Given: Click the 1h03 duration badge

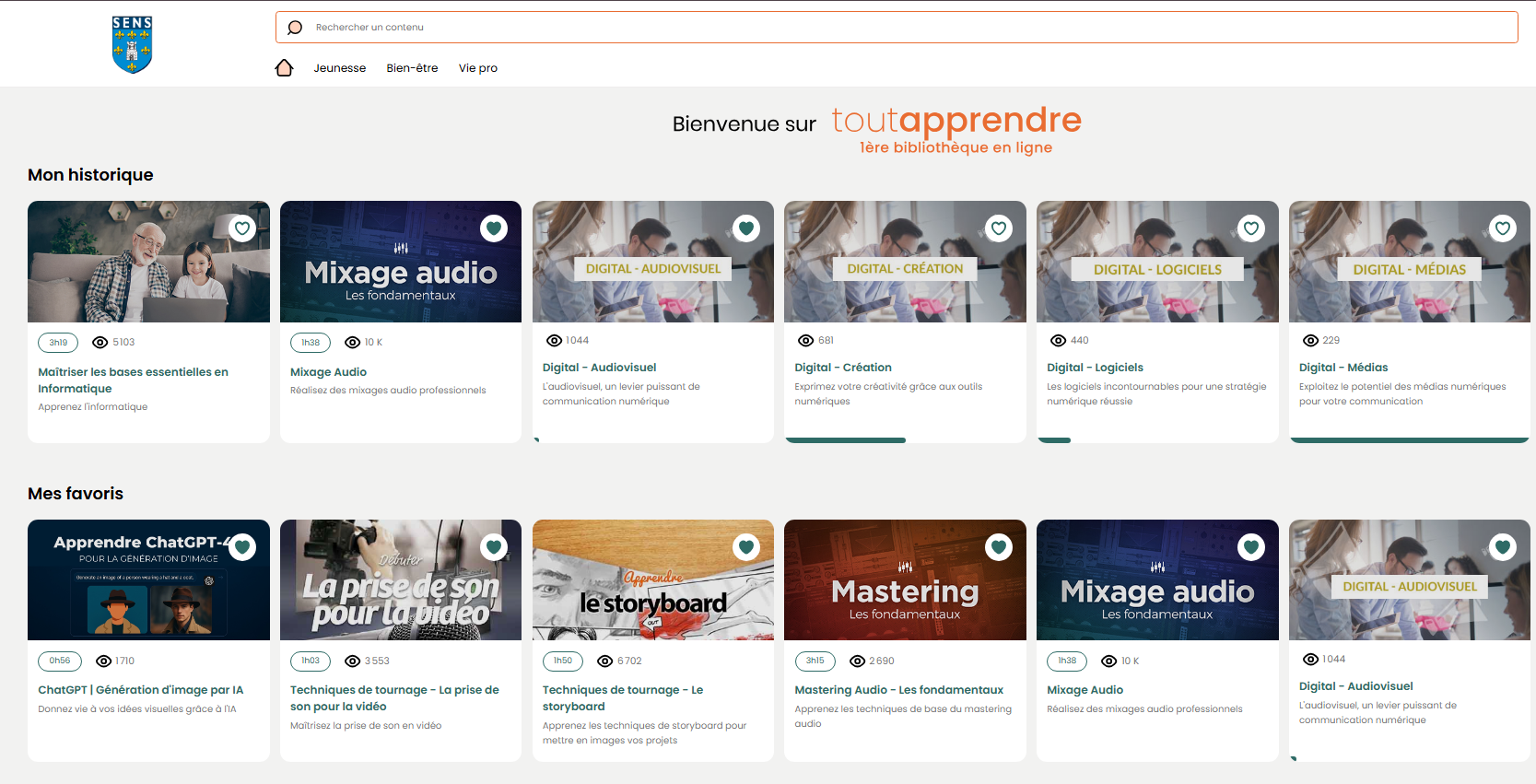Looking at the screenshot, I should (x=311, y=661).
